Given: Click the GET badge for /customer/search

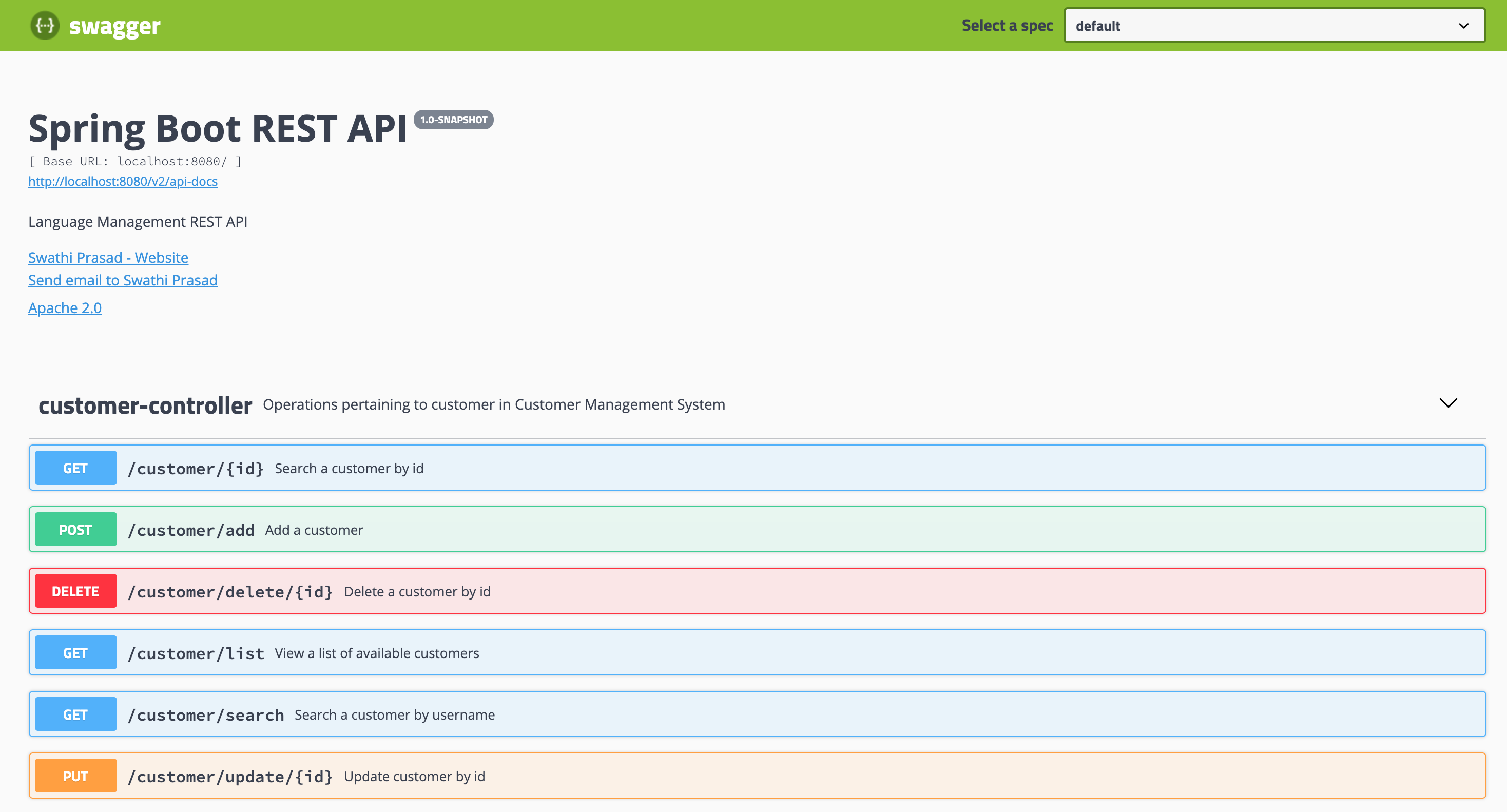Looking at the screenshot, I should point(75,715).
